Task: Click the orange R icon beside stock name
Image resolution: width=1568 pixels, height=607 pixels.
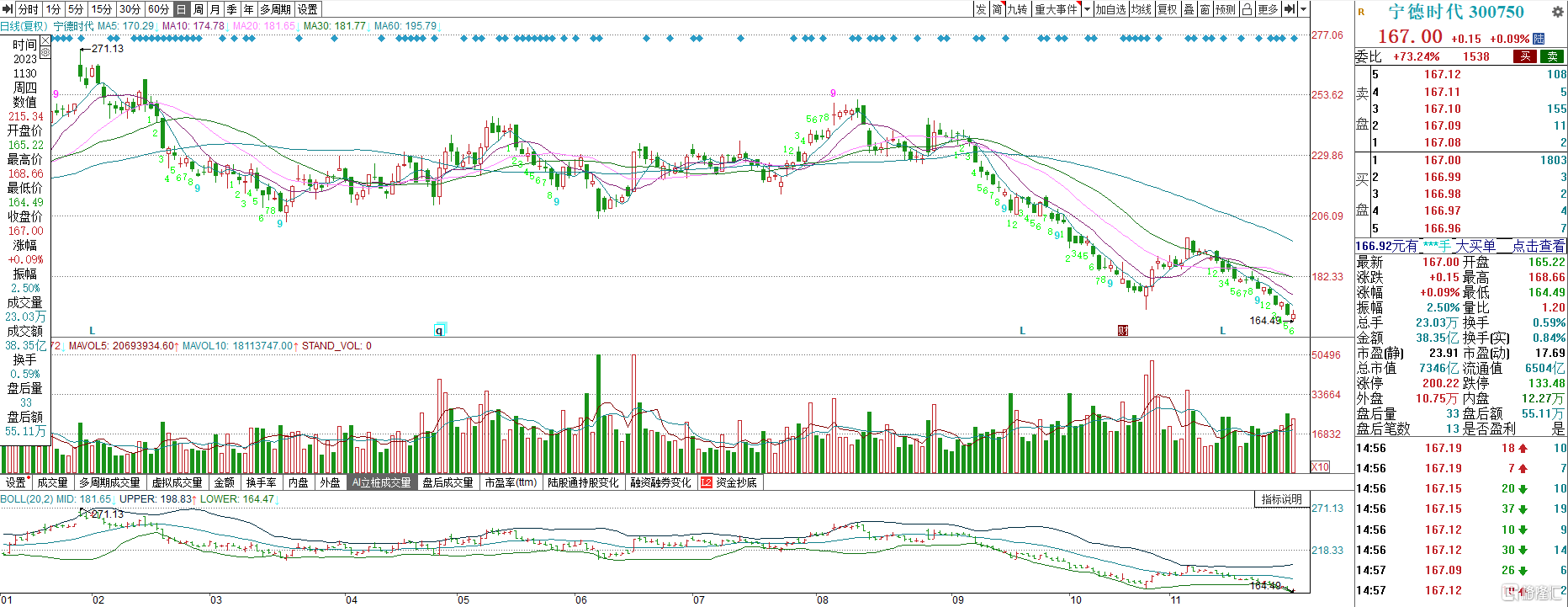Action: pos(1361,12)
